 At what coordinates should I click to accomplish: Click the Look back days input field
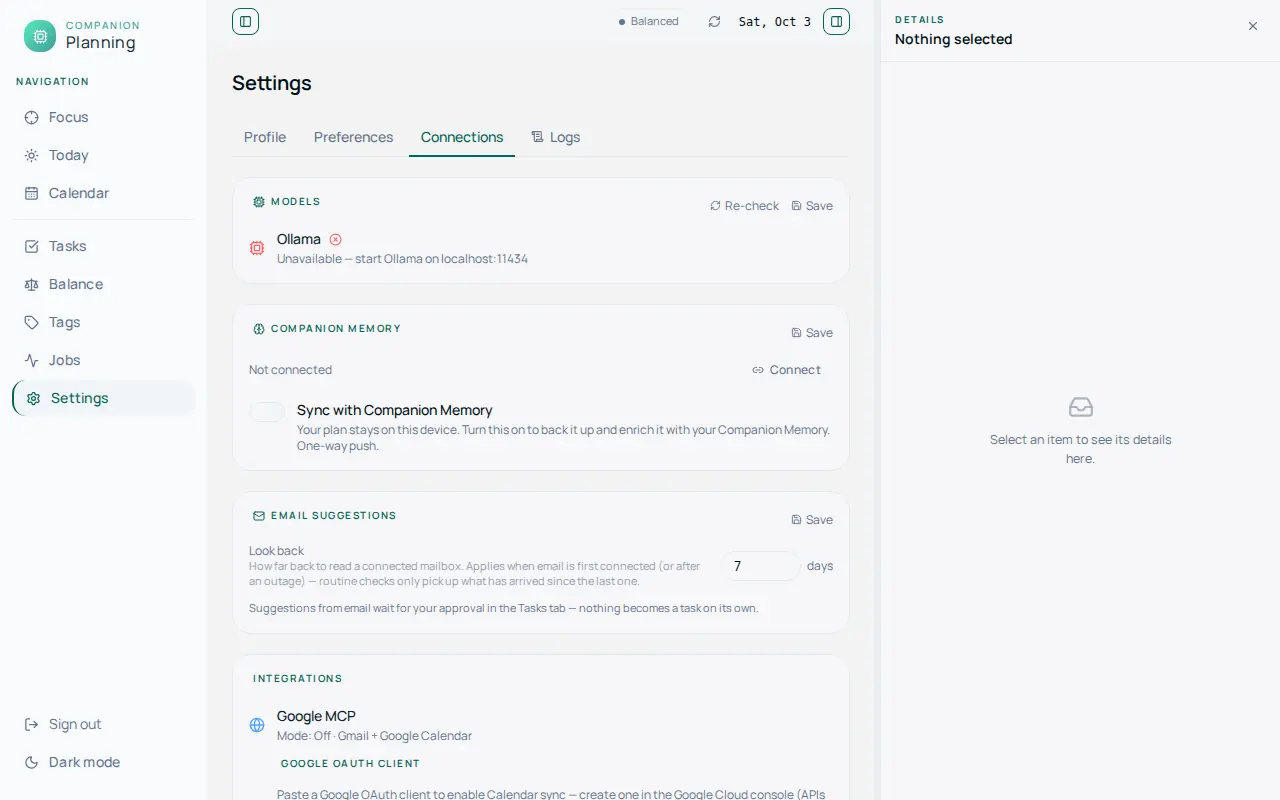tap(761, 566)
